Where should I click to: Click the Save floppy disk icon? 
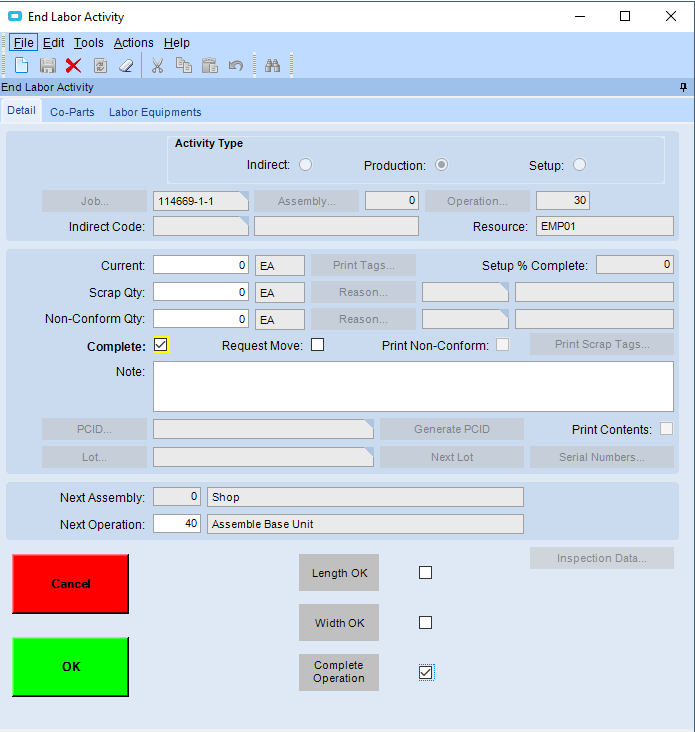click(x=47, y=65)
